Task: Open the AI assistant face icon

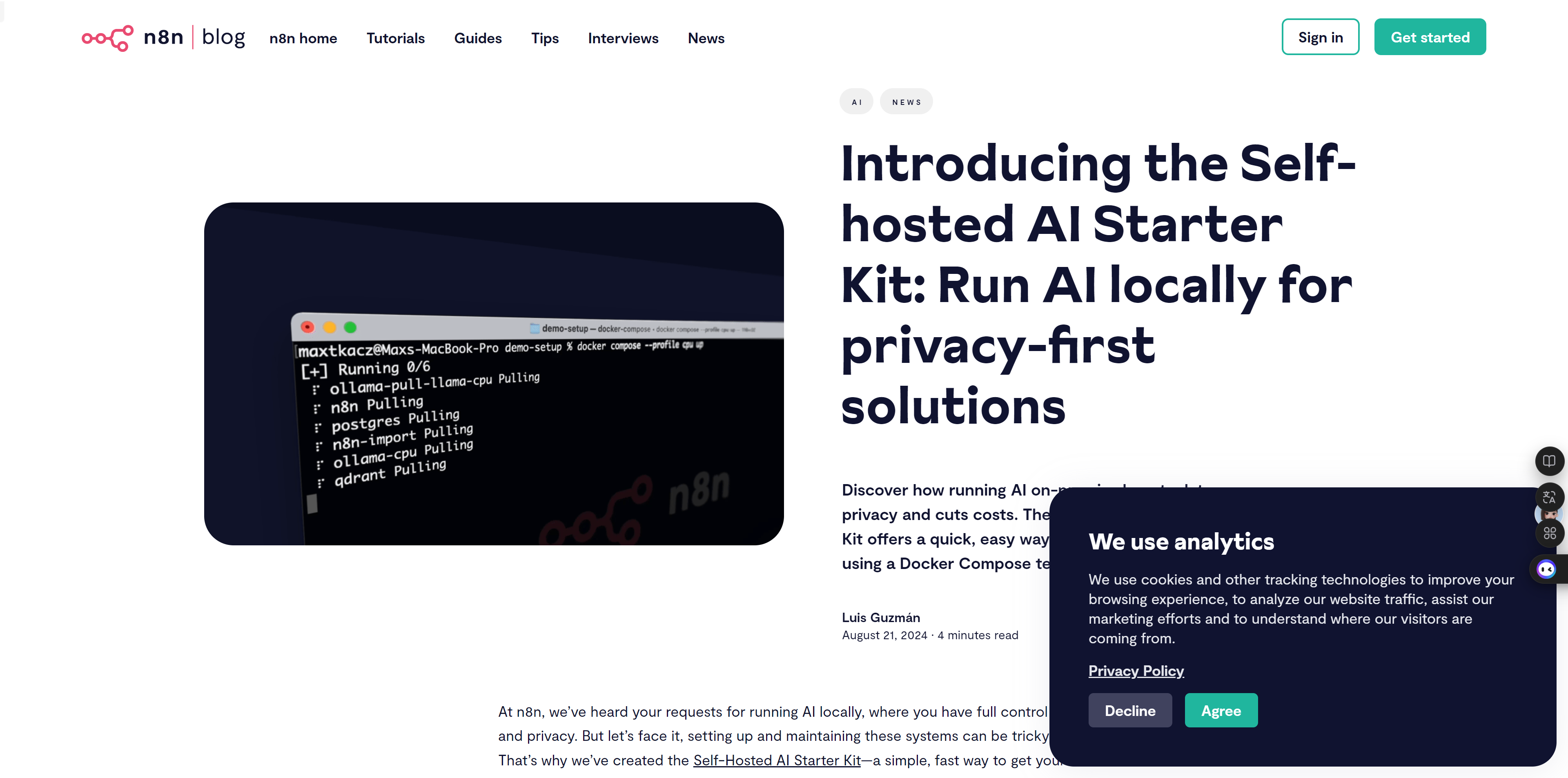Action: tap(1546, 569)
